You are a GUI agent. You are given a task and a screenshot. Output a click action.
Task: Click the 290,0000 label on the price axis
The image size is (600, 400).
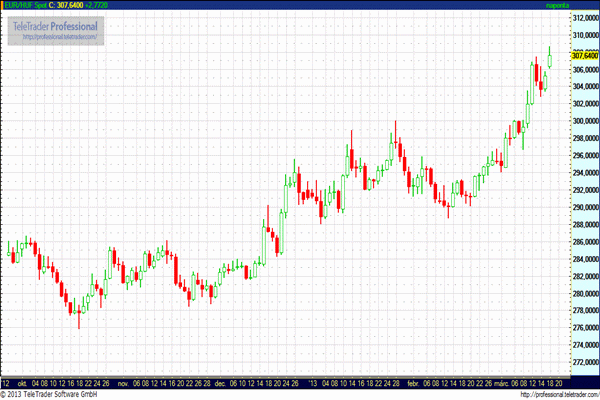(x=583, y=208)
